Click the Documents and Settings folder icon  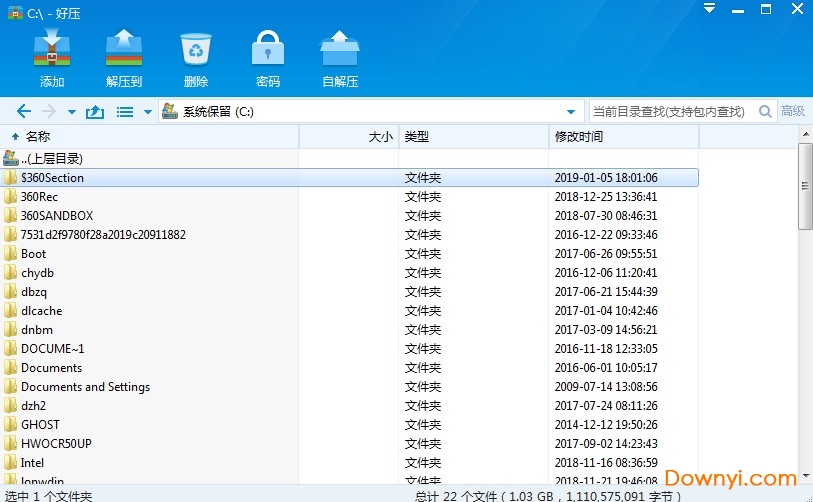[10, 387]
